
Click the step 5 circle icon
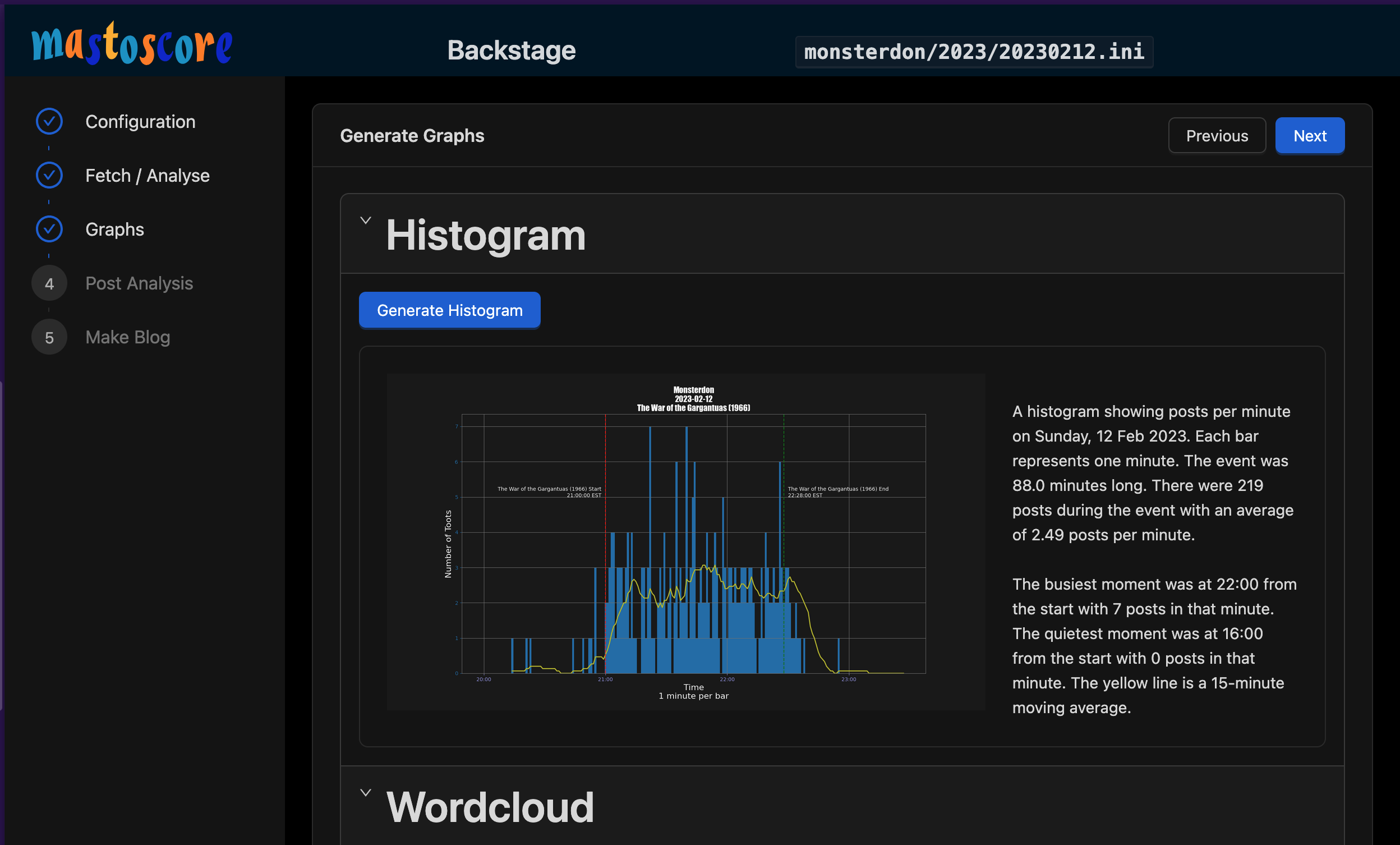coord(49,338)
